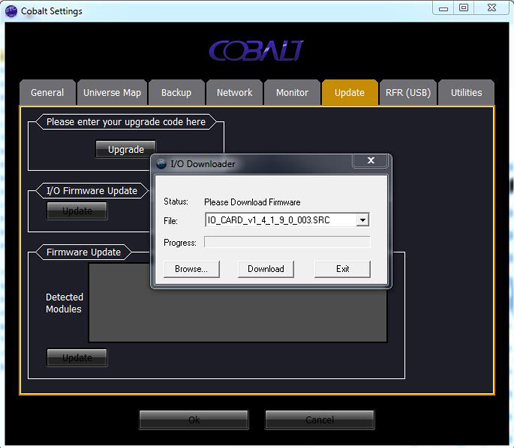The height and width of the screenshot is (448, 514).
Task: Click Update below Detected Modules
Action: coord(77,358)
